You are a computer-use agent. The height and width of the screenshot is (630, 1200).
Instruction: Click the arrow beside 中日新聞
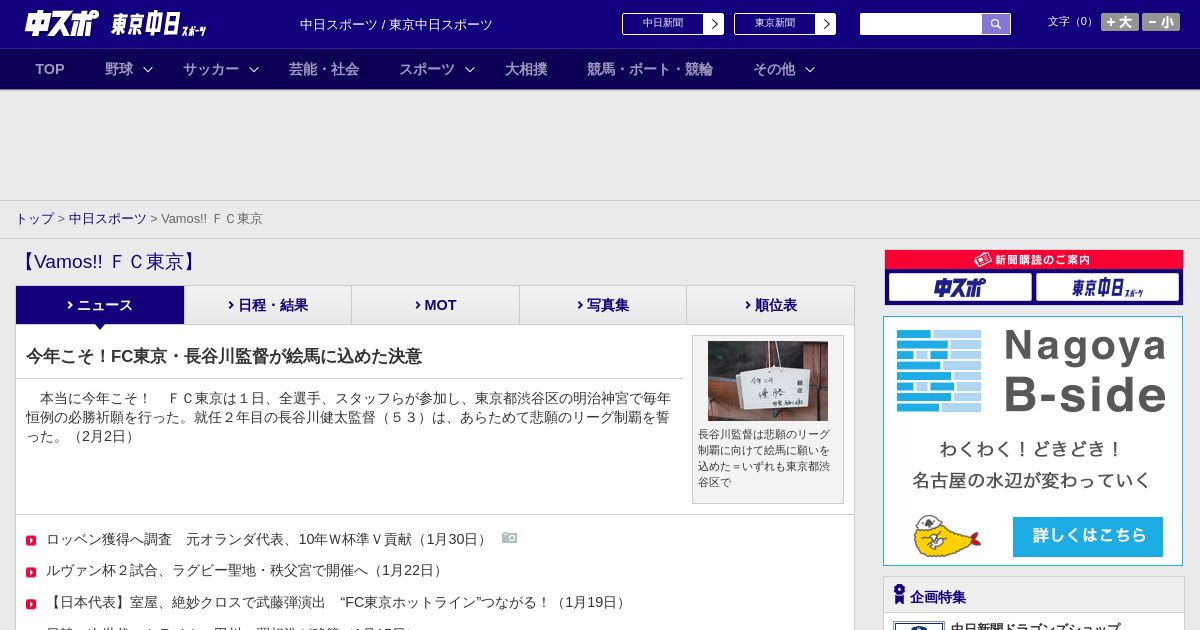tap(714, 24)
